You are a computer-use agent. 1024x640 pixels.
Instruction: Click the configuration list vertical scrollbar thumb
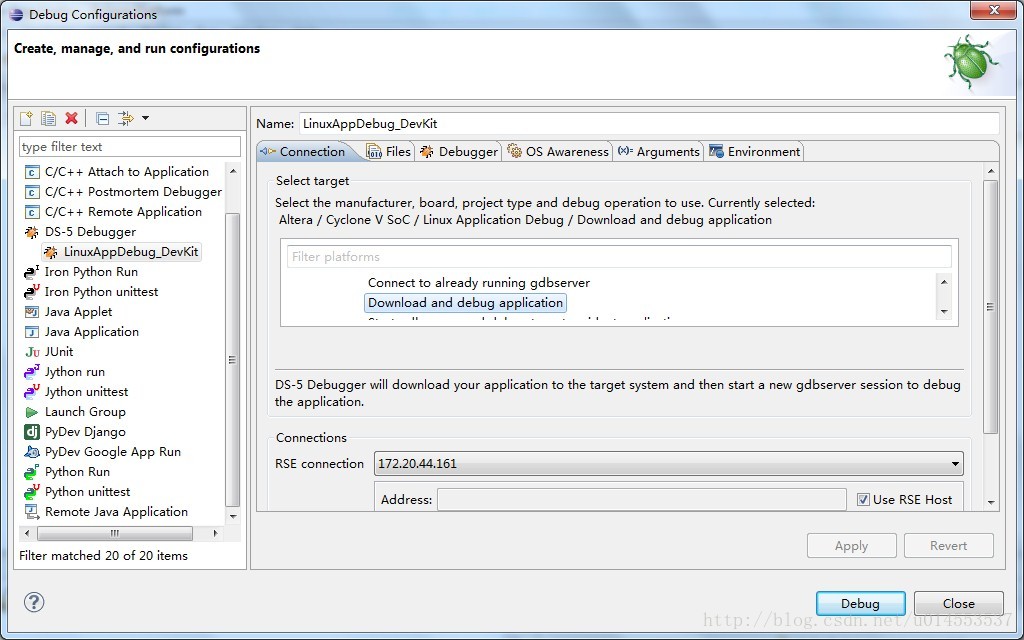click(x=232, y=359)
